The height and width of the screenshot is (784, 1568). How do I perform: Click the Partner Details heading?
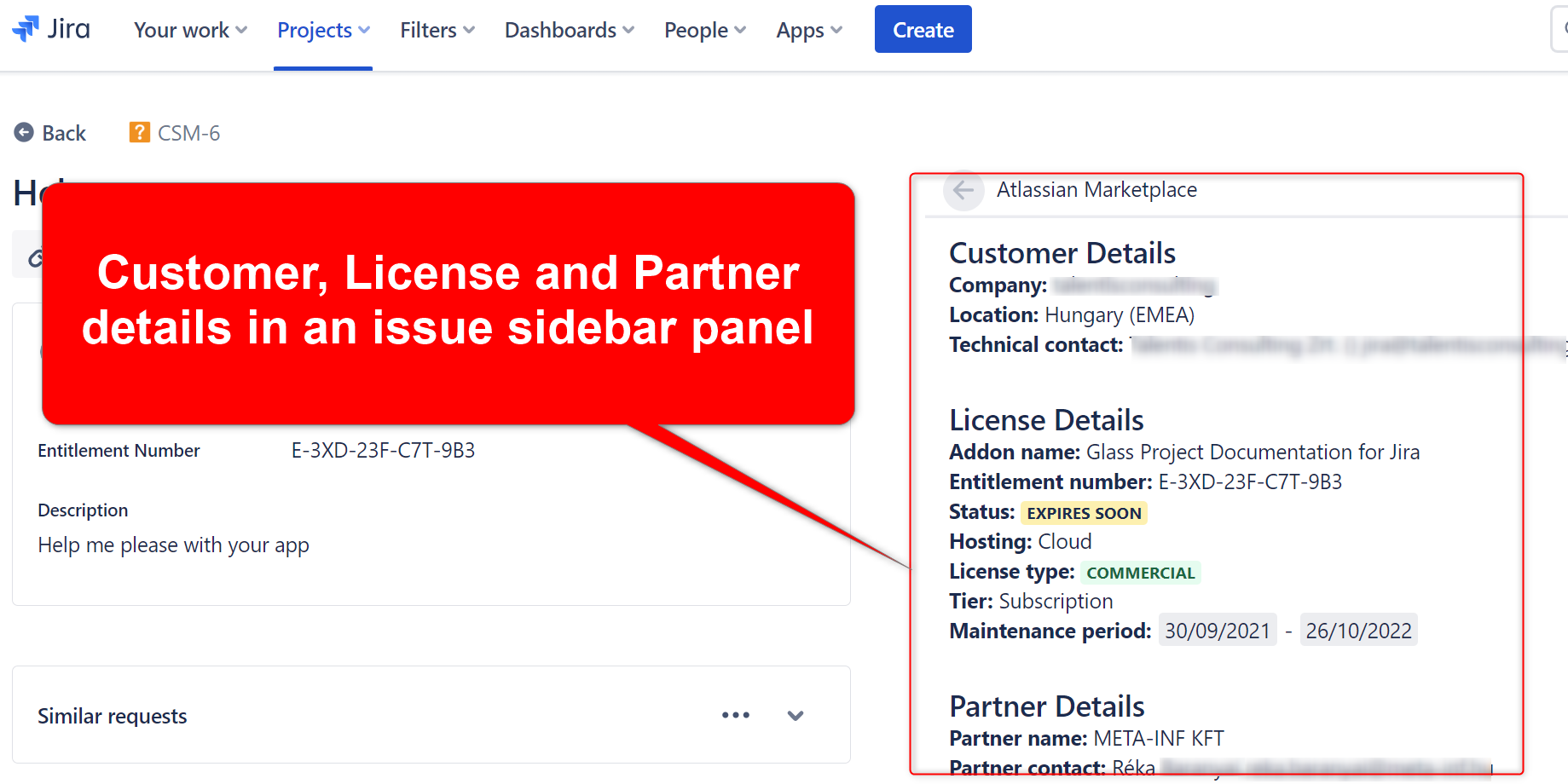click(x=1047, y=706)
